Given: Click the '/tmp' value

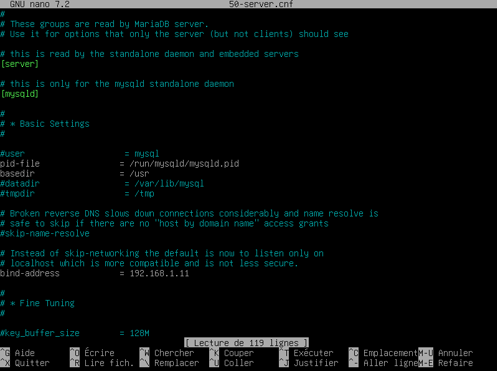Looking at the screenshot, I should (144, 194).
